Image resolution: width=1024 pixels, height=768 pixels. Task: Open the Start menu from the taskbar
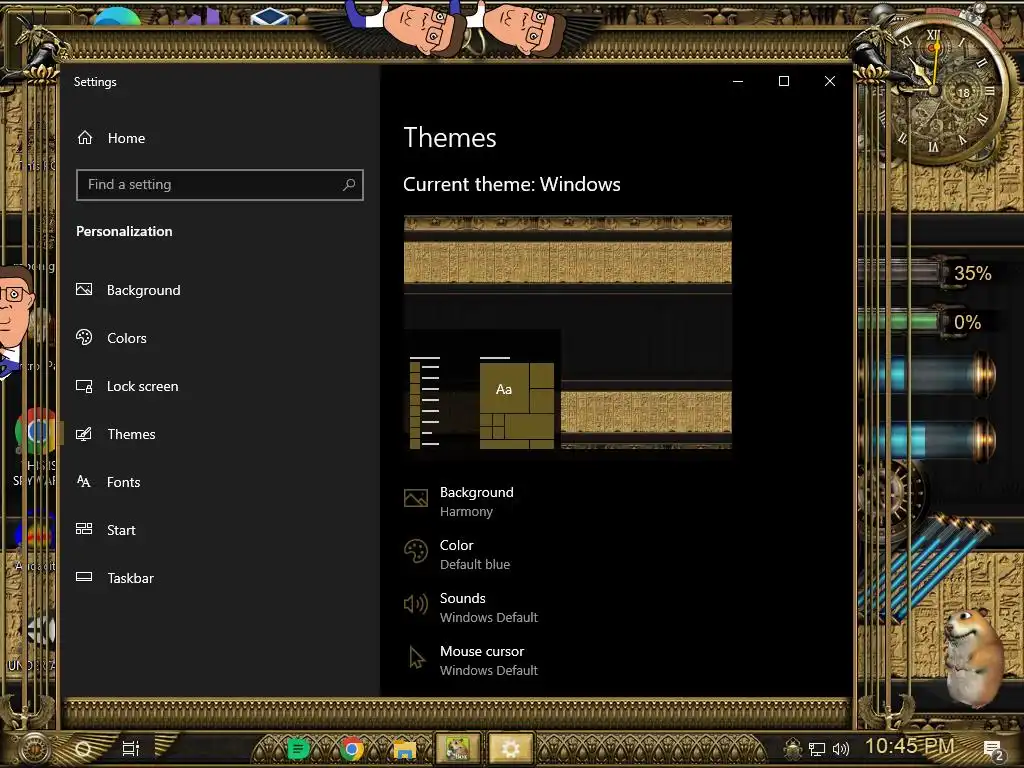(x=34, y=748)
